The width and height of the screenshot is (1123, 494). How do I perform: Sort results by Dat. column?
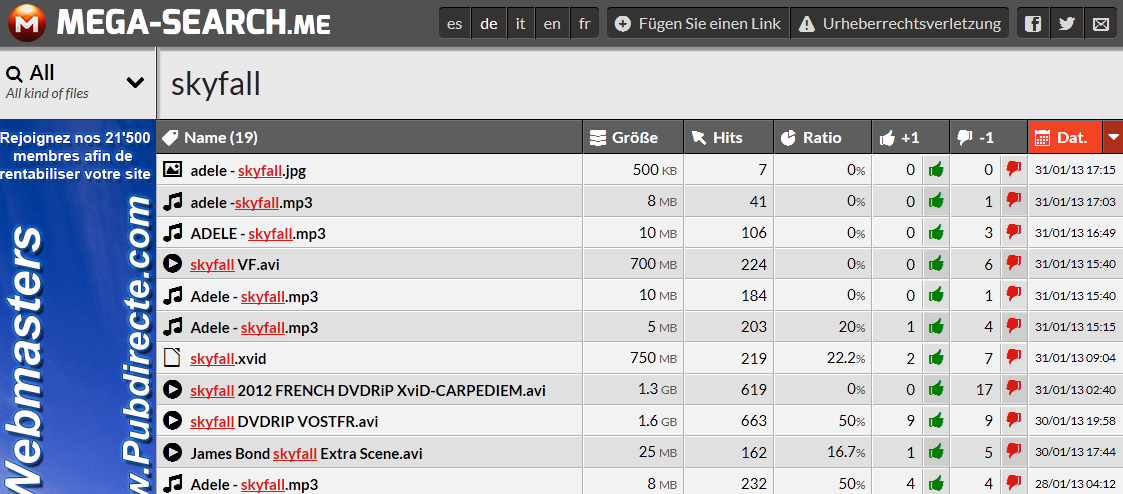pos(1066,137)
